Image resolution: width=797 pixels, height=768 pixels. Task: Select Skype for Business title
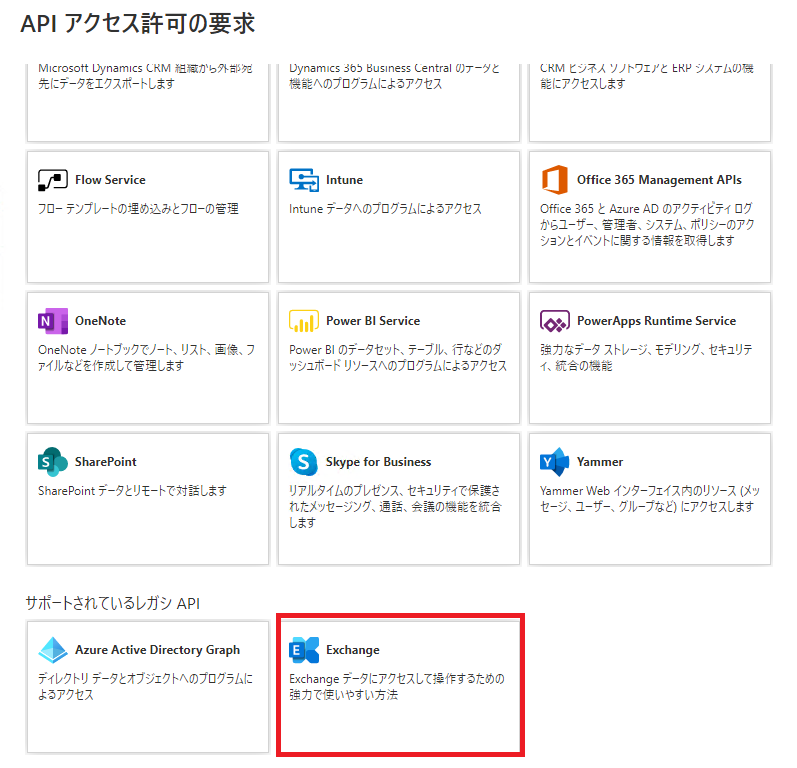point(379,462)
